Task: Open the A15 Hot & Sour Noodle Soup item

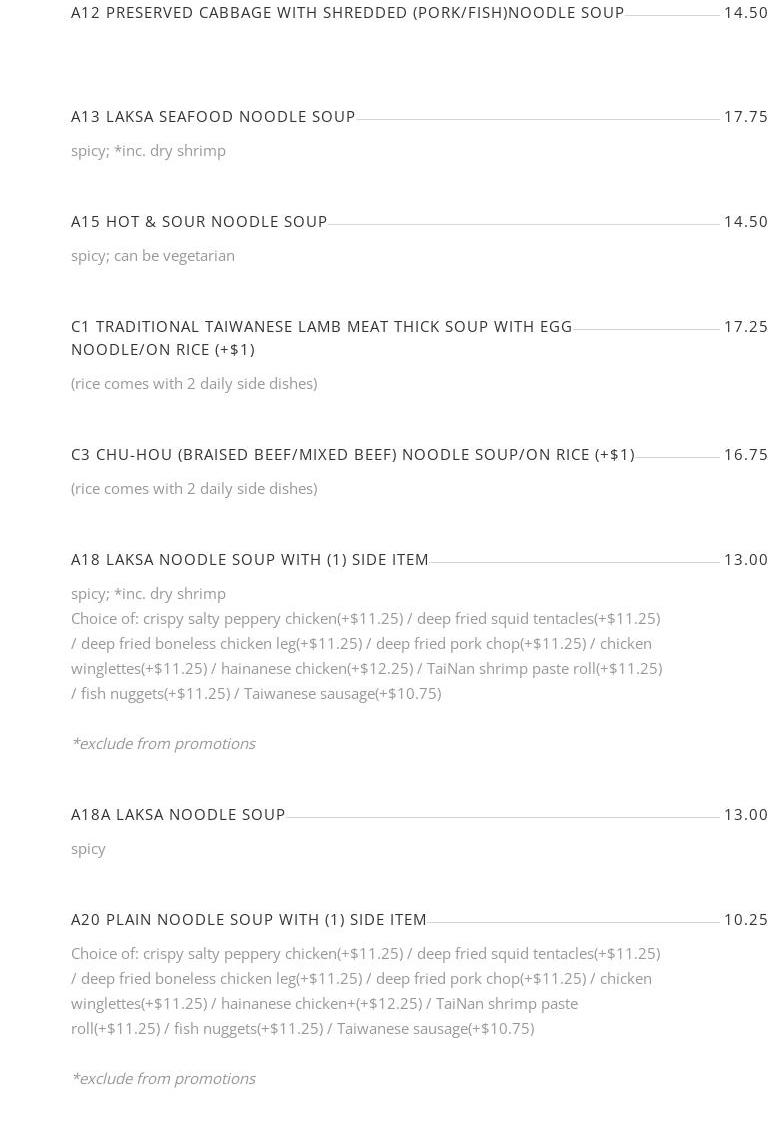Action: coord(199,222)
